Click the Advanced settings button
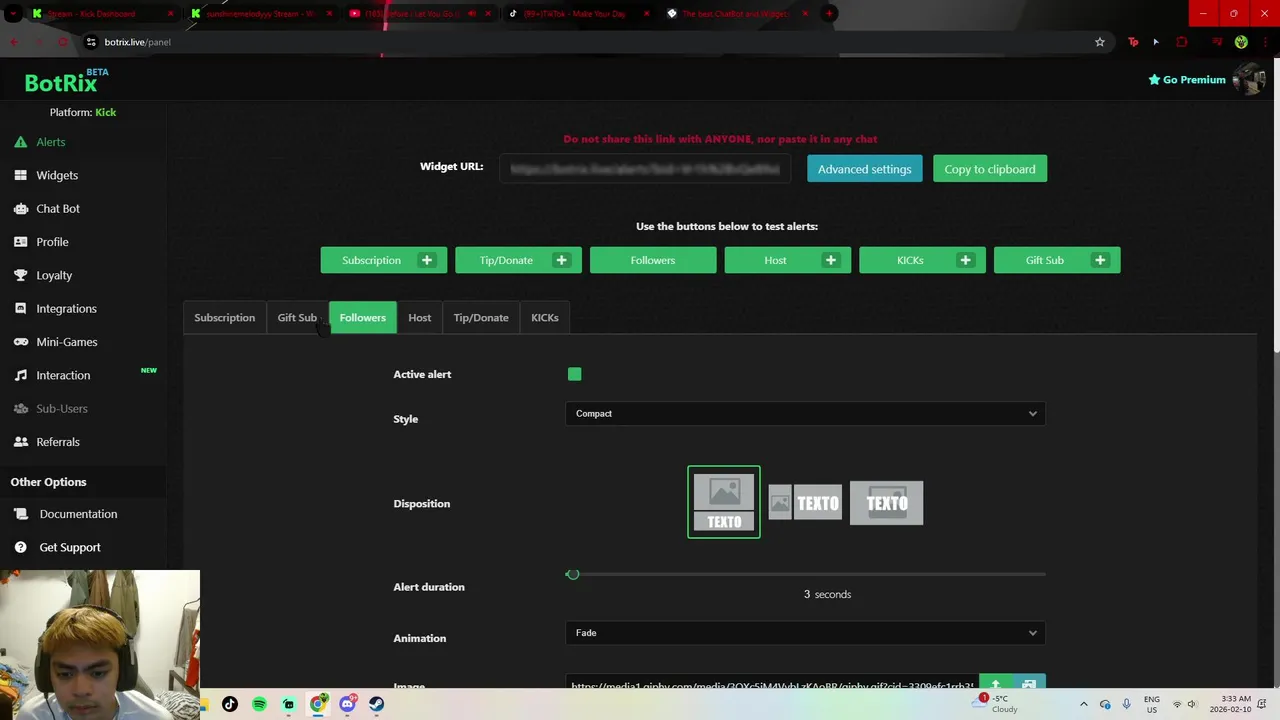Image resolution: width=1280 pixels, height=720 pixels. (x=865, y=169)
